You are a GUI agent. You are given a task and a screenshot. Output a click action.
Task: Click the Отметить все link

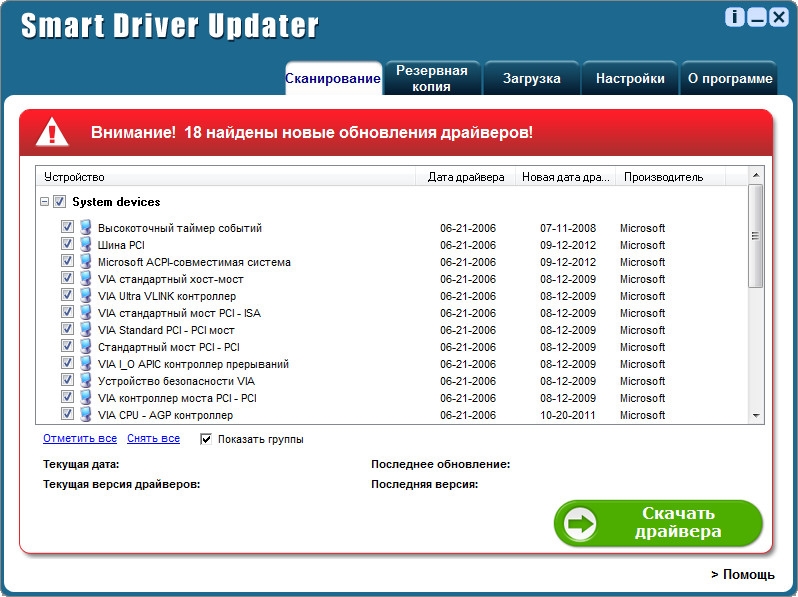pyautogui.click(x=80, y=438)
